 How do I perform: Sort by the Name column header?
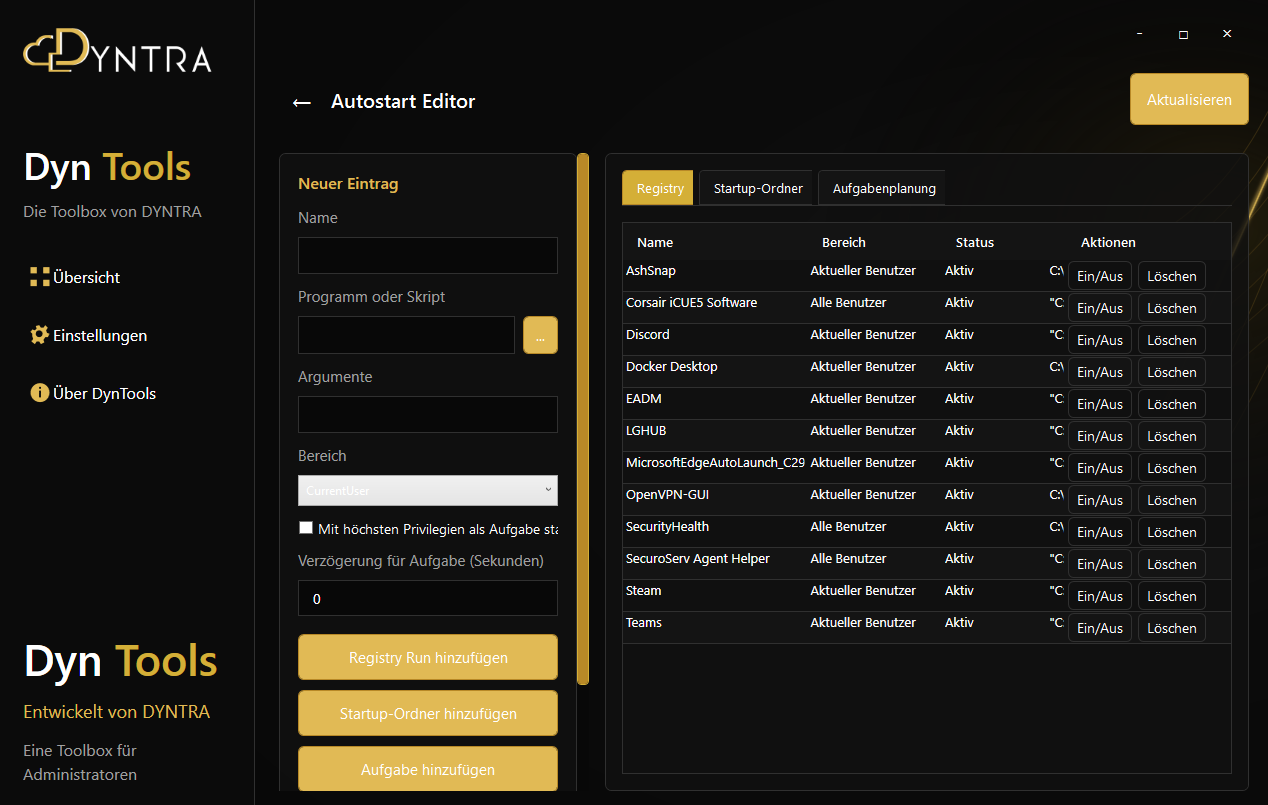click(x=655, y=242)
